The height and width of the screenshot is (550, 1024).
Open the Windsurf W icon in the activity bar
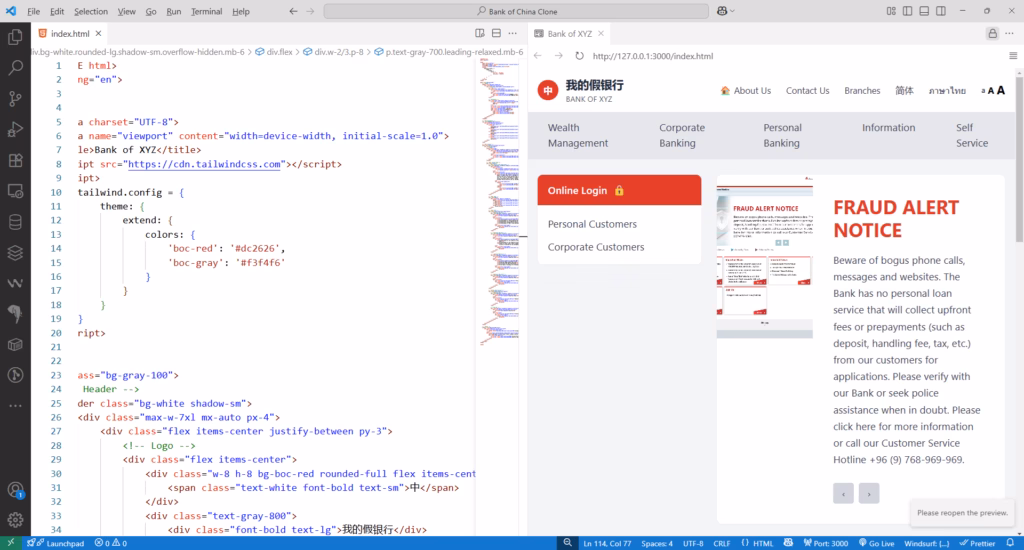(15, 283)
